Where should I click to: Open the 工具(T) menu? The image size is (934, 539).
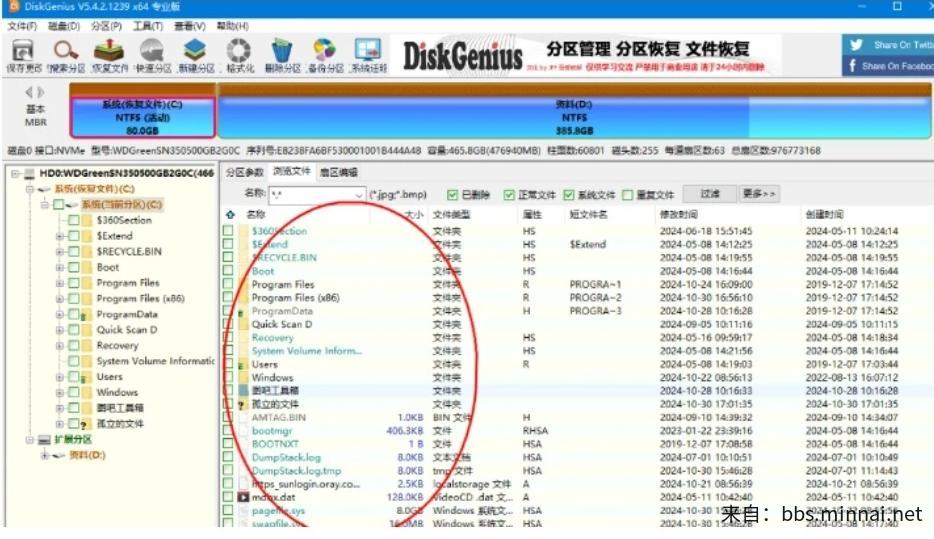pyautogui.click(x=148, y=25)
